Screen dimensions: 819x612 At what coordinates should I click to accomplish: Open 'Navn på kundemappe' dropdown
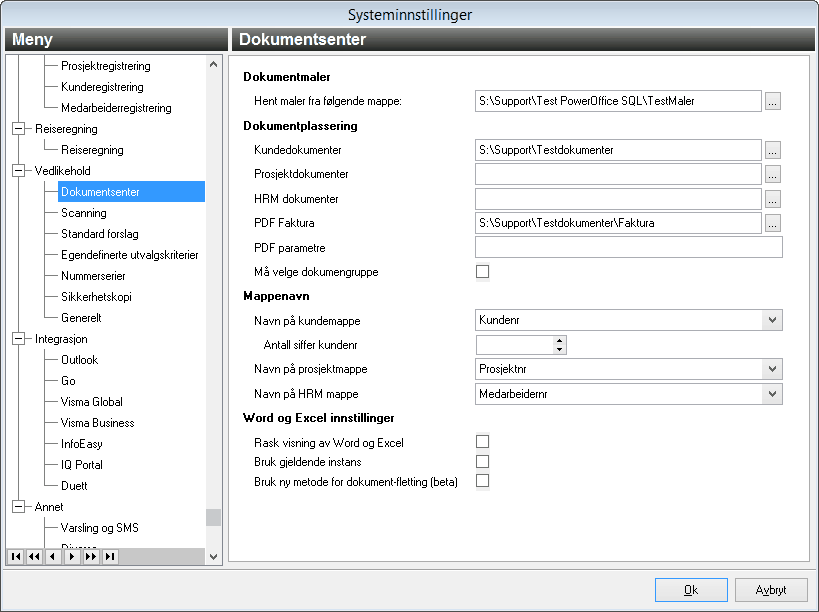pos(772,320)
